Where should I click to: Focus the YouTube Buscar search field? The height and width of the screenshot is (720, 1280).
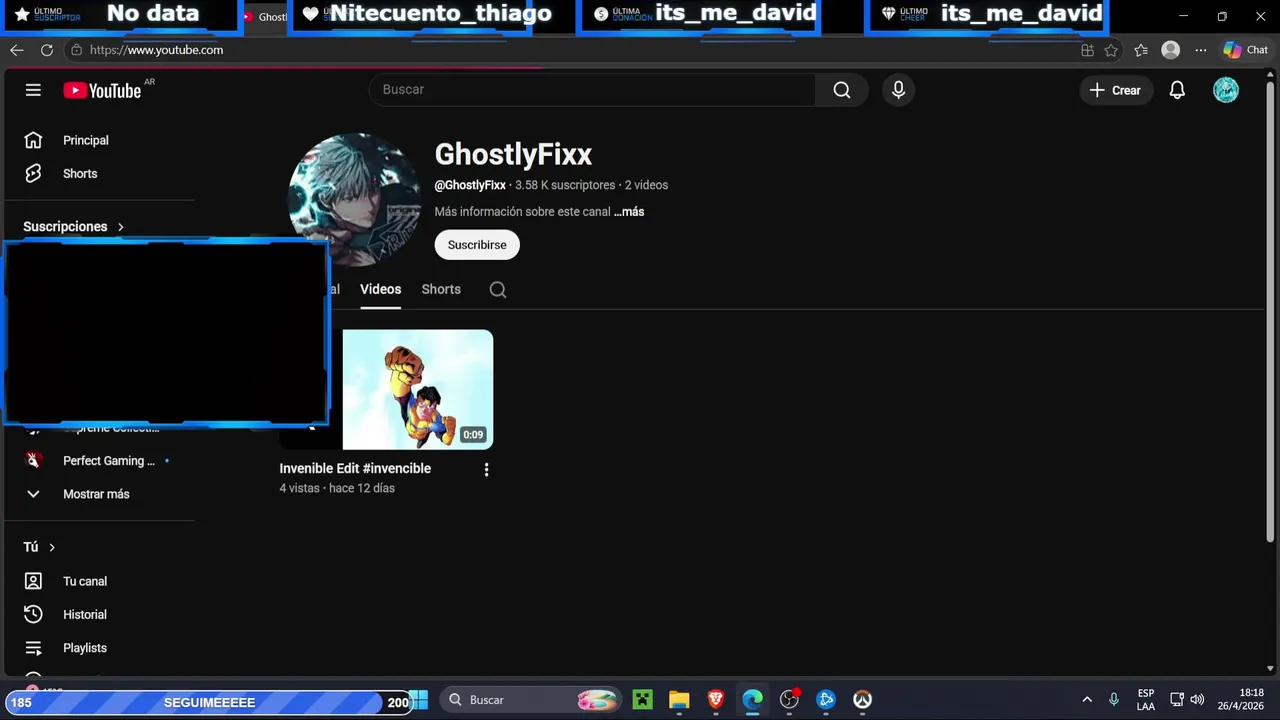pyautogui.click(x=593, y=90)
